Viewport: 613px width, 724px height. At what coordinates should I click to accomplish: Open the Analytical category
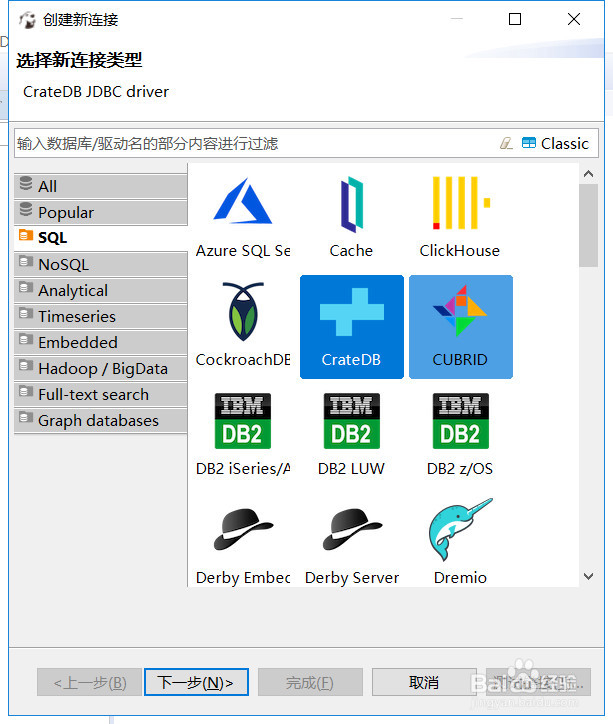pyautogui.click(x=101, y=290)
